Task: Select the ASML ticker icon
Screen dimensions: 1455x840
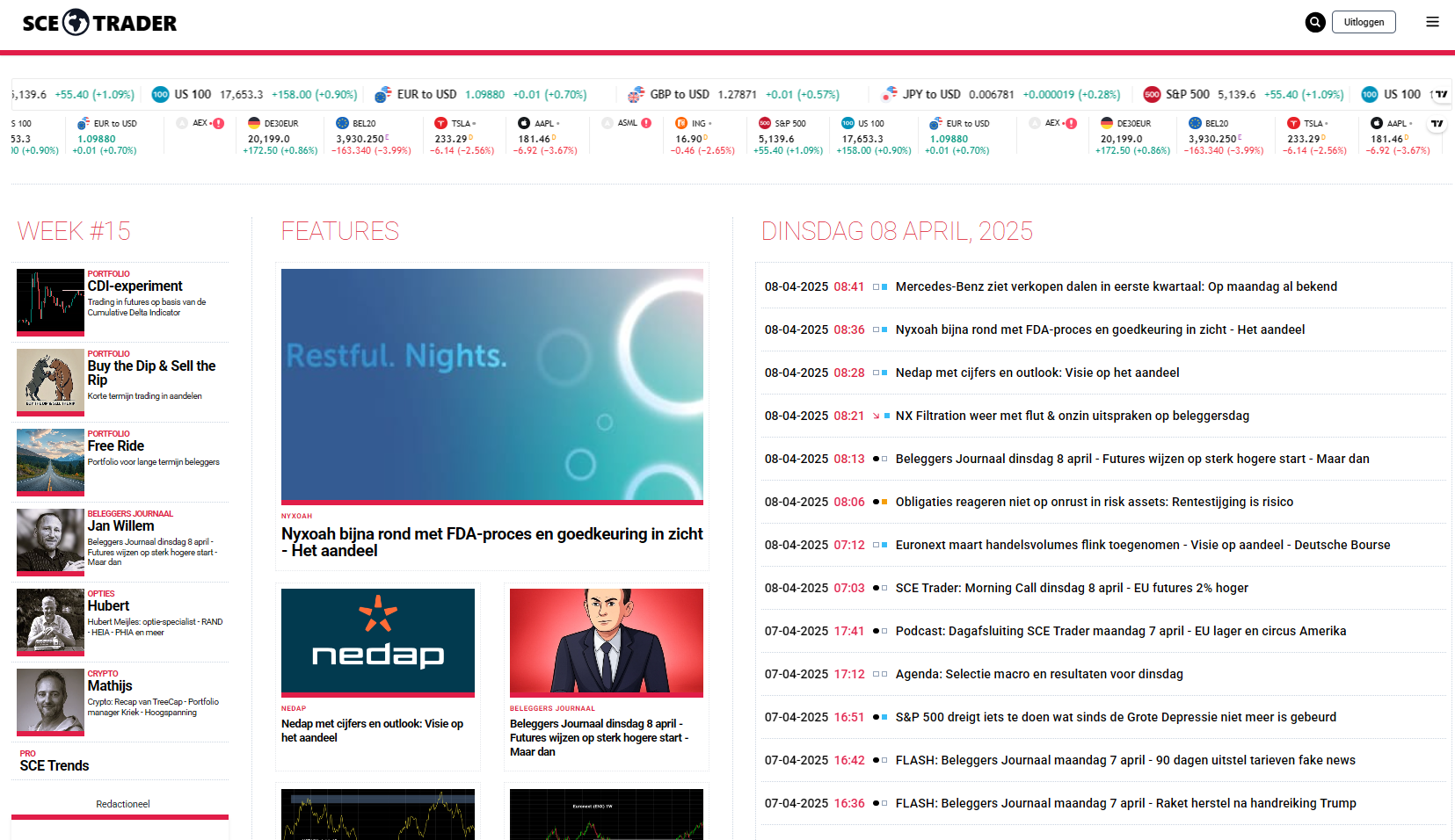Action: click(x=607, y=123)
